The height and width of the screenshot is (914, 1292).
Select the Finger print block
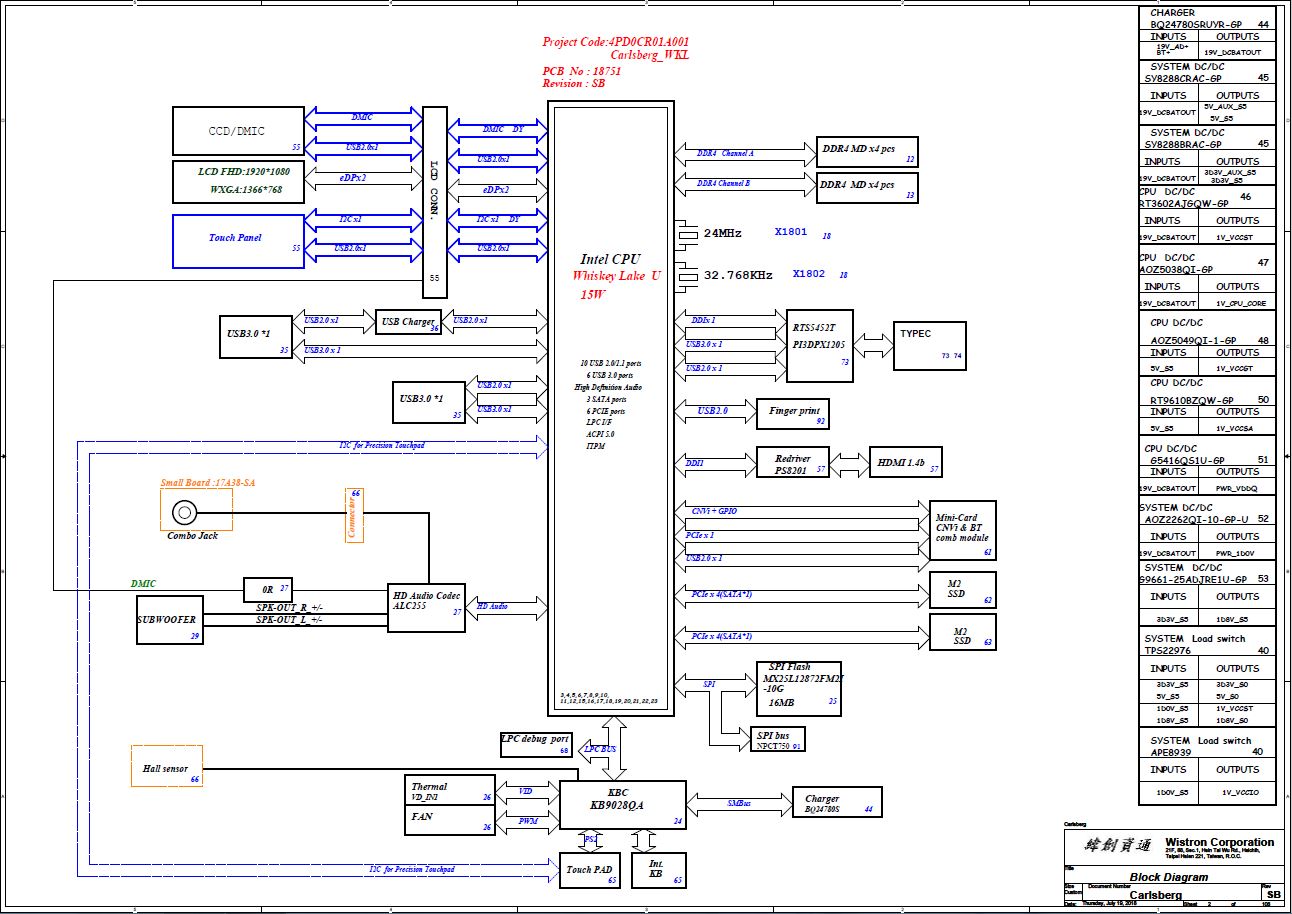[x=794, y=412]
